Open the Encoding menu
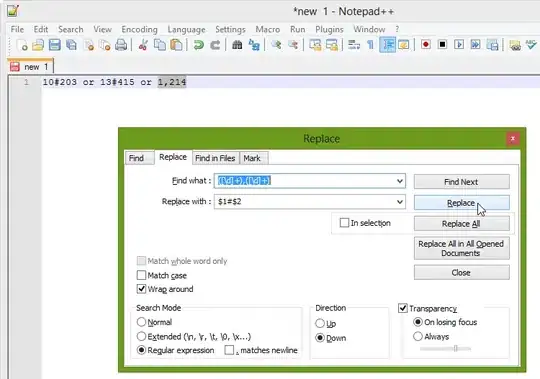 click(x=139, y=29)
